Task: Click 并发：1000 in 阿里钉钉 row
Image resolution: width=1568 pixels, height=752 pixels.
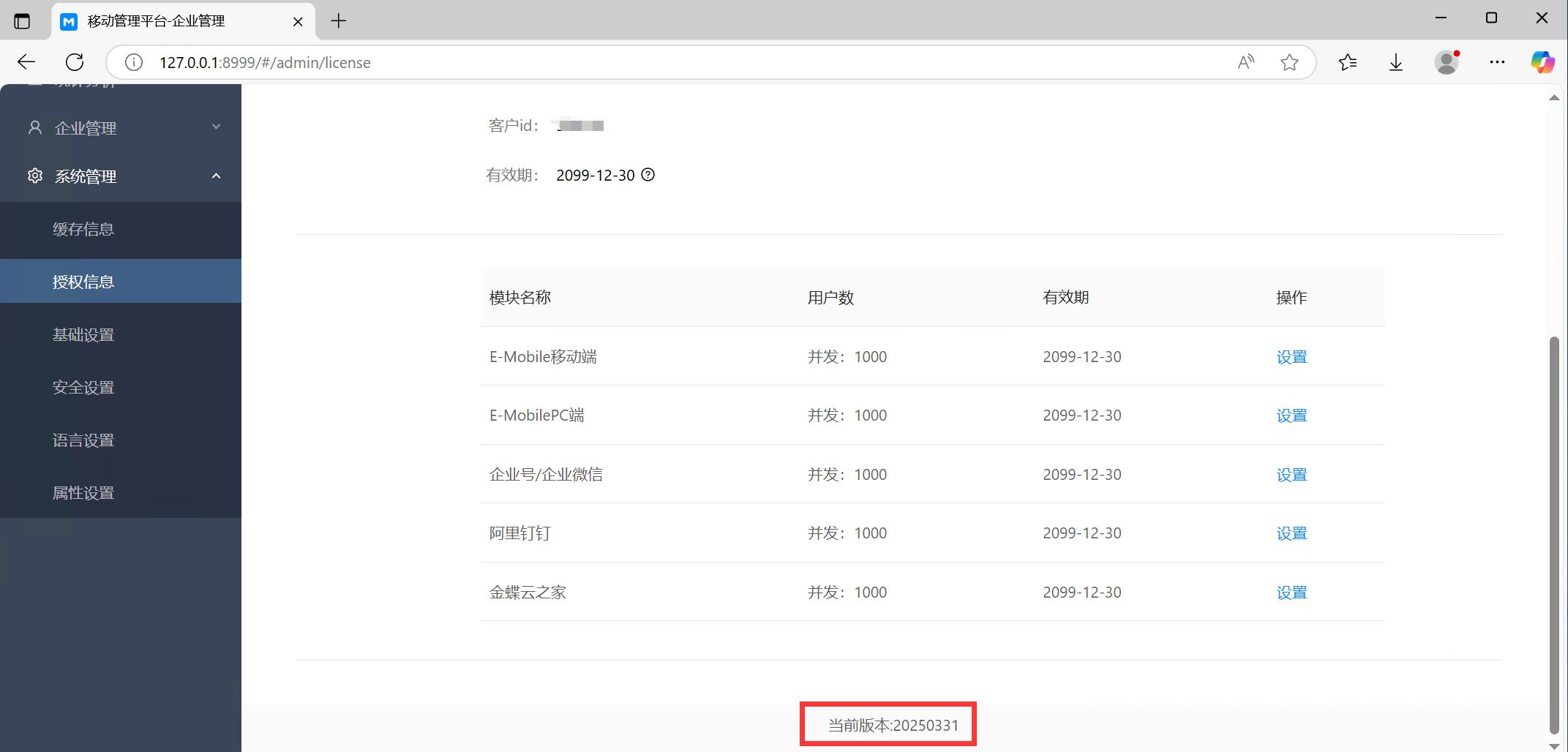Action: [x=847, y=533]
